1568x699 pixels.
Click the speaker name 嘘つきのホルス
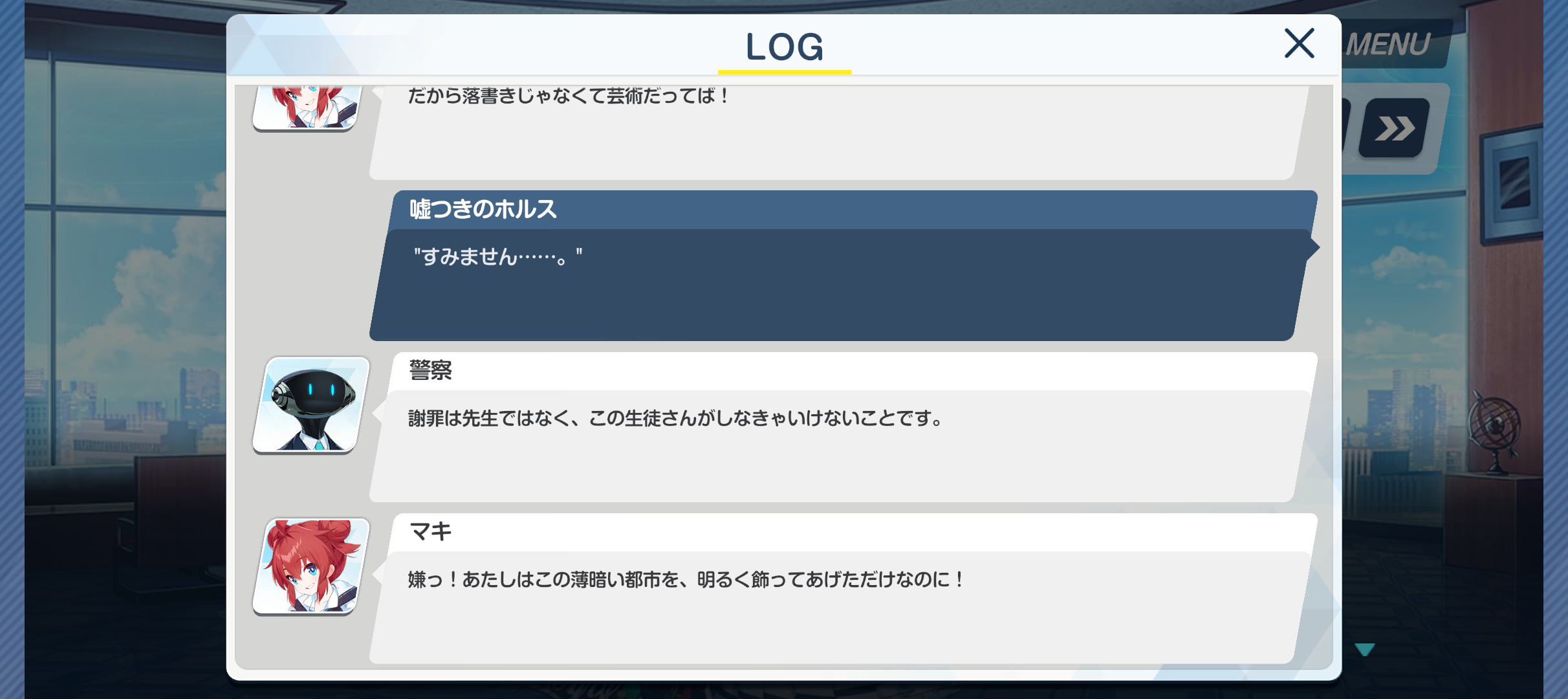pos(483,209)
